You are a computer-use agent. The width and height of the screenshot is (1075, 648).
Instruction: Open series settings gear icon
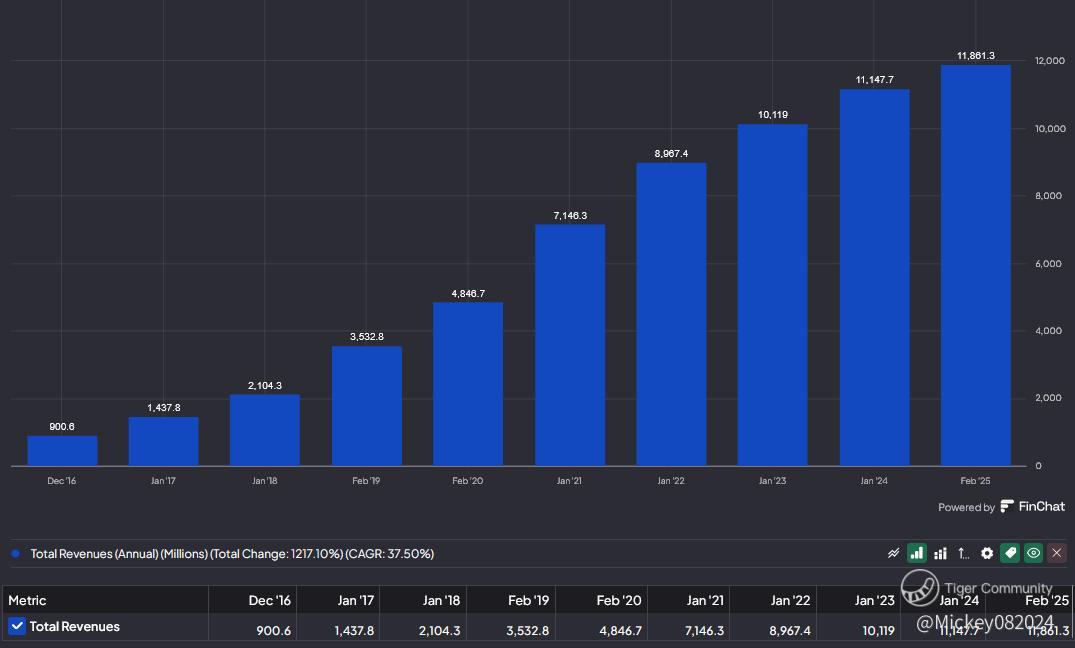pos(987,553)
